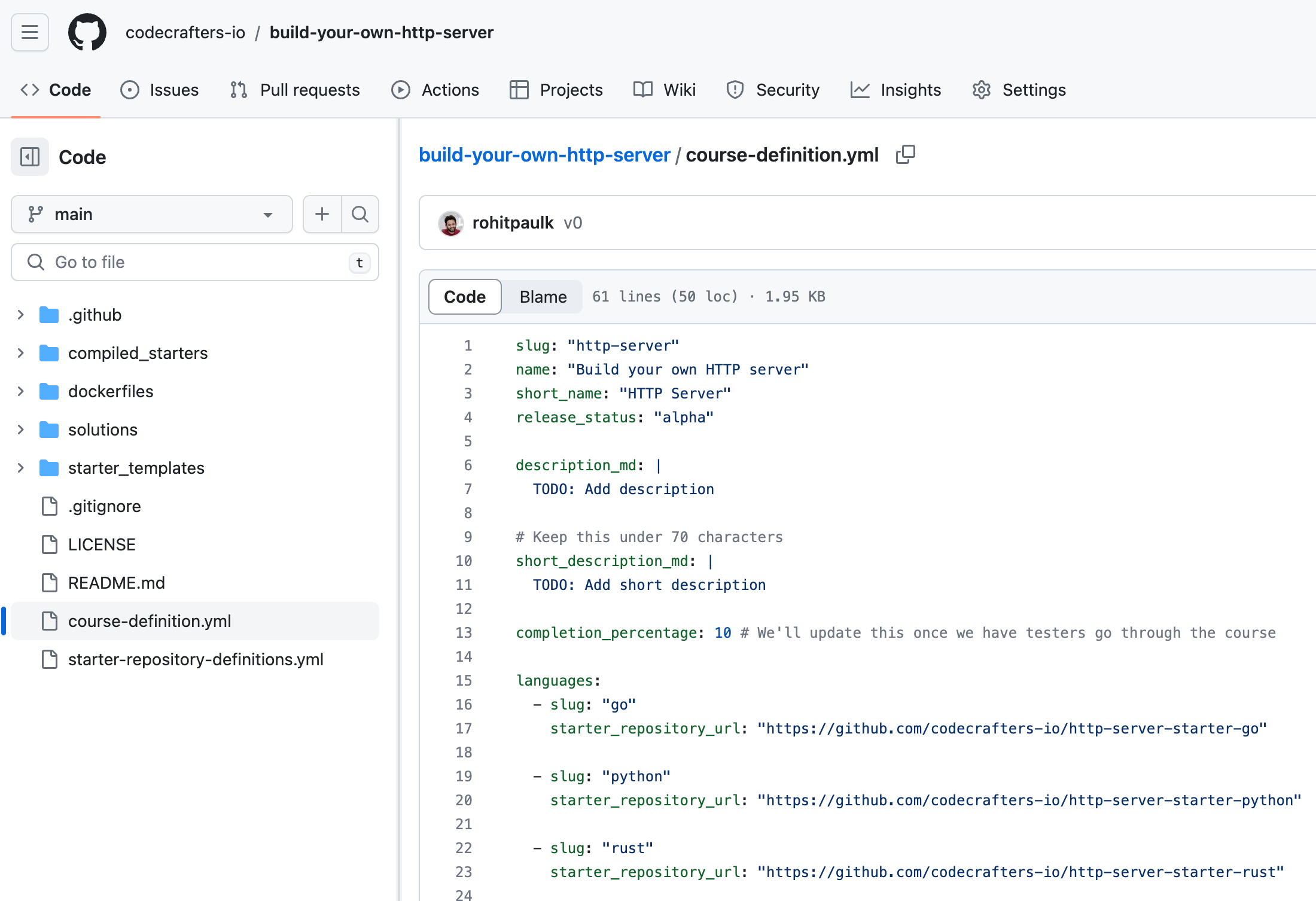The image size is (1316, 901).
Task: Open the Security tab
Action: 773,90
